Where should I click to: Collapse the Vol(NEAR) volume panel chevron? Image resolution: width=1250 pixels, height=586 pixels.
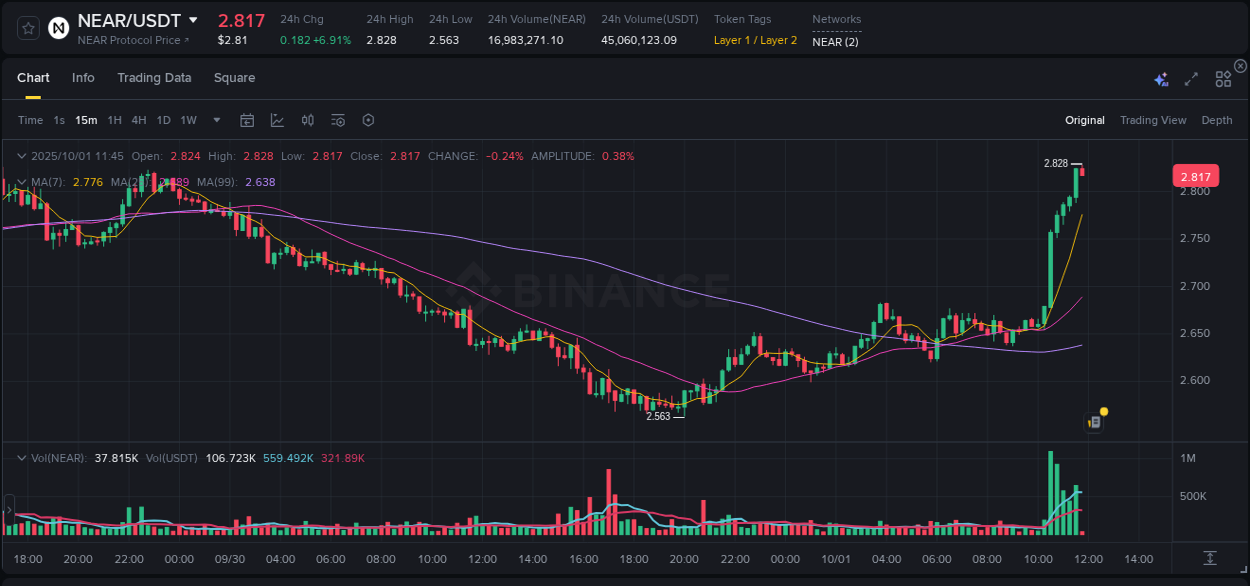coord(22,457)
